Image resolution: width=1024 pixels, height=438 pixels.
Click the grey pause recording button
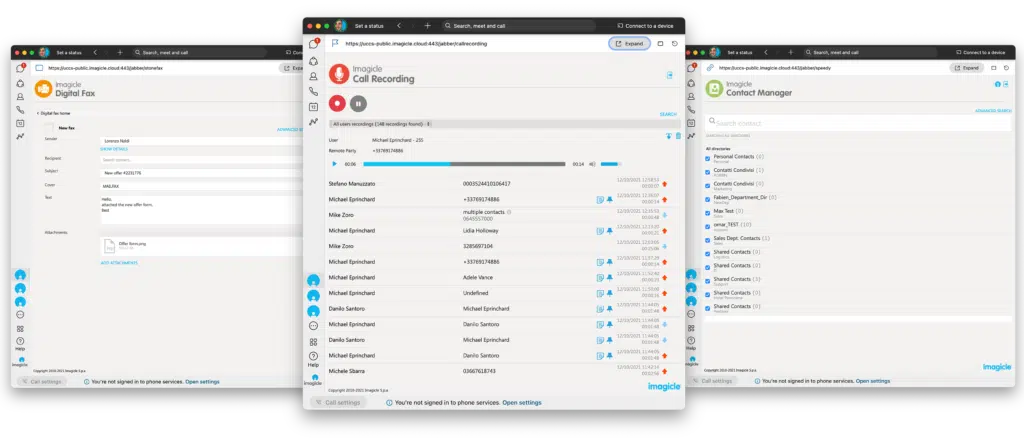[359, 102]
